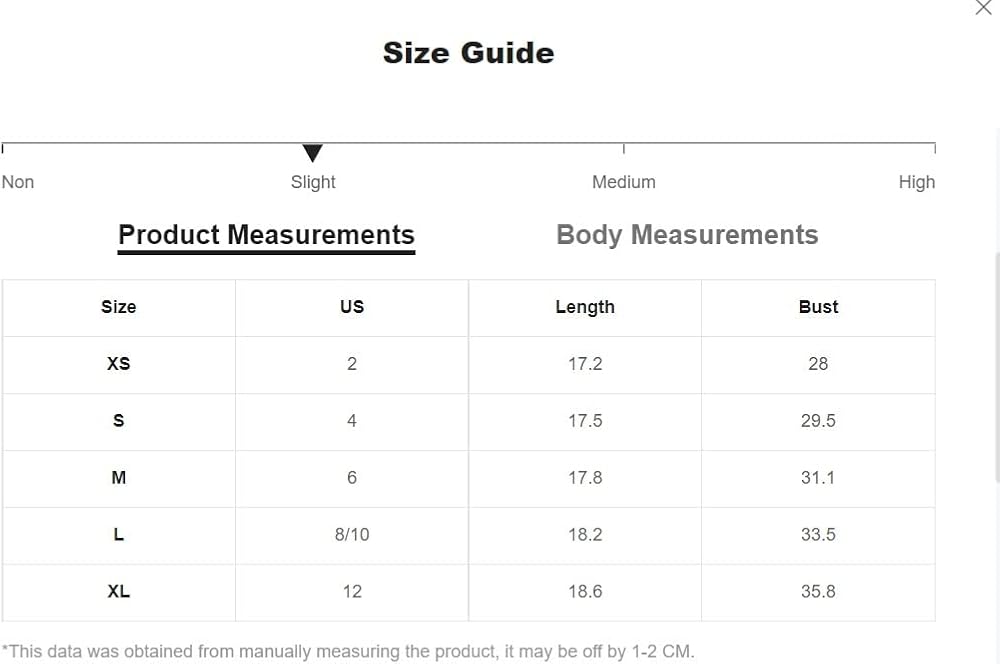Select the Product Measurements tab
Image resolution: width=1000 pixels, height=664 pixels.
point(266,235)
